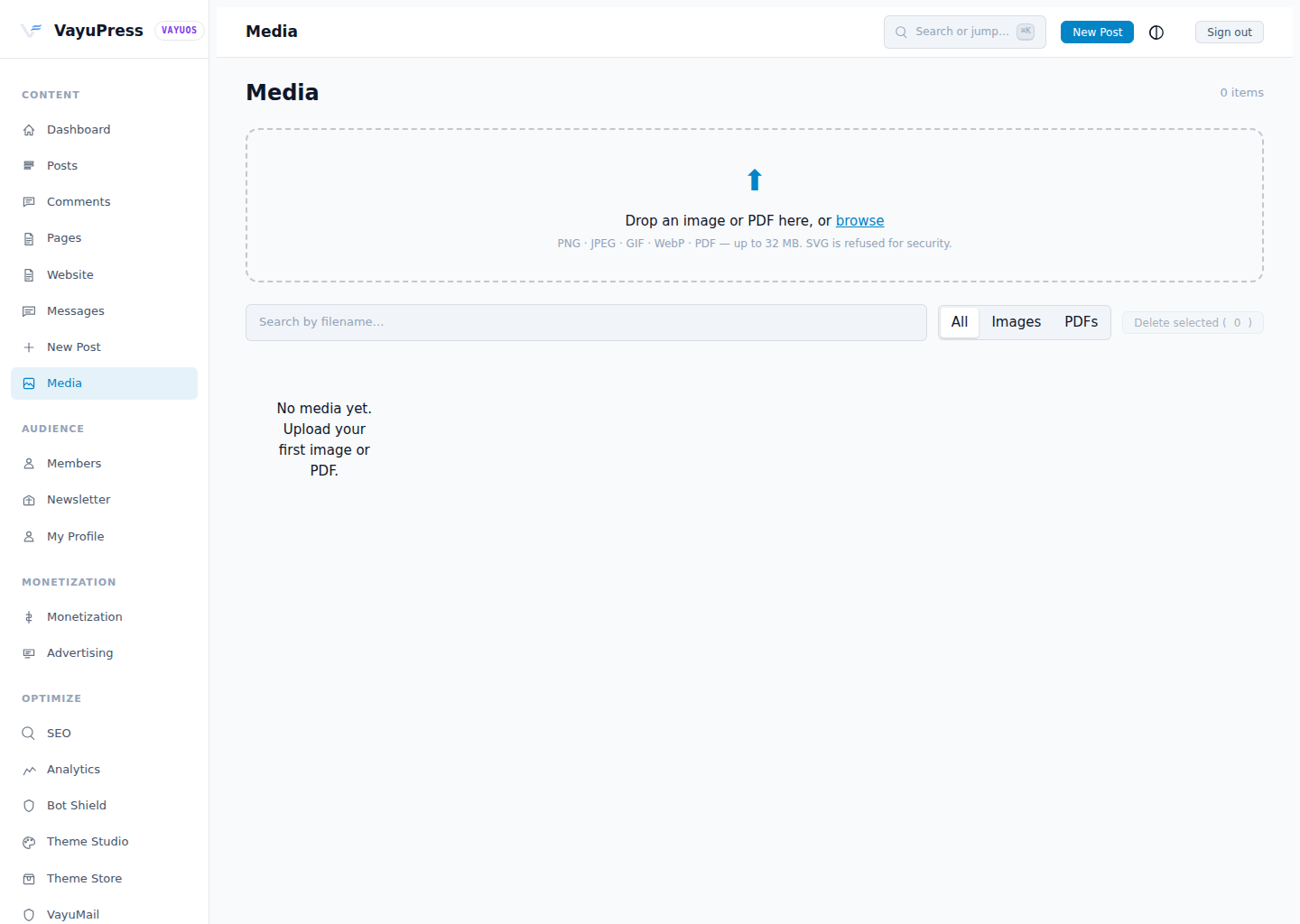Click the Monetization currency icon

pyautogui.click(x=29, y=617)
